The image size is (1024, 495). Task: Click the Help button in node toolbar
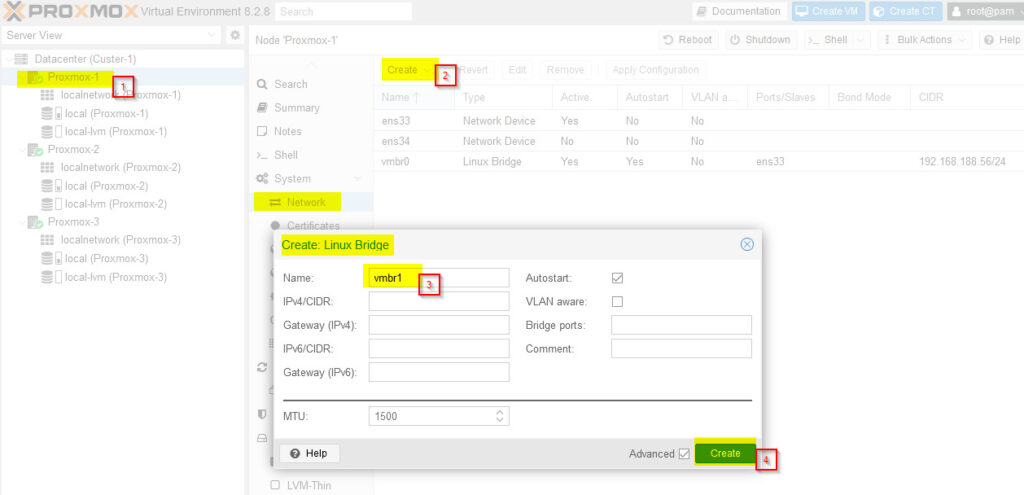(x=1000, y=40)
